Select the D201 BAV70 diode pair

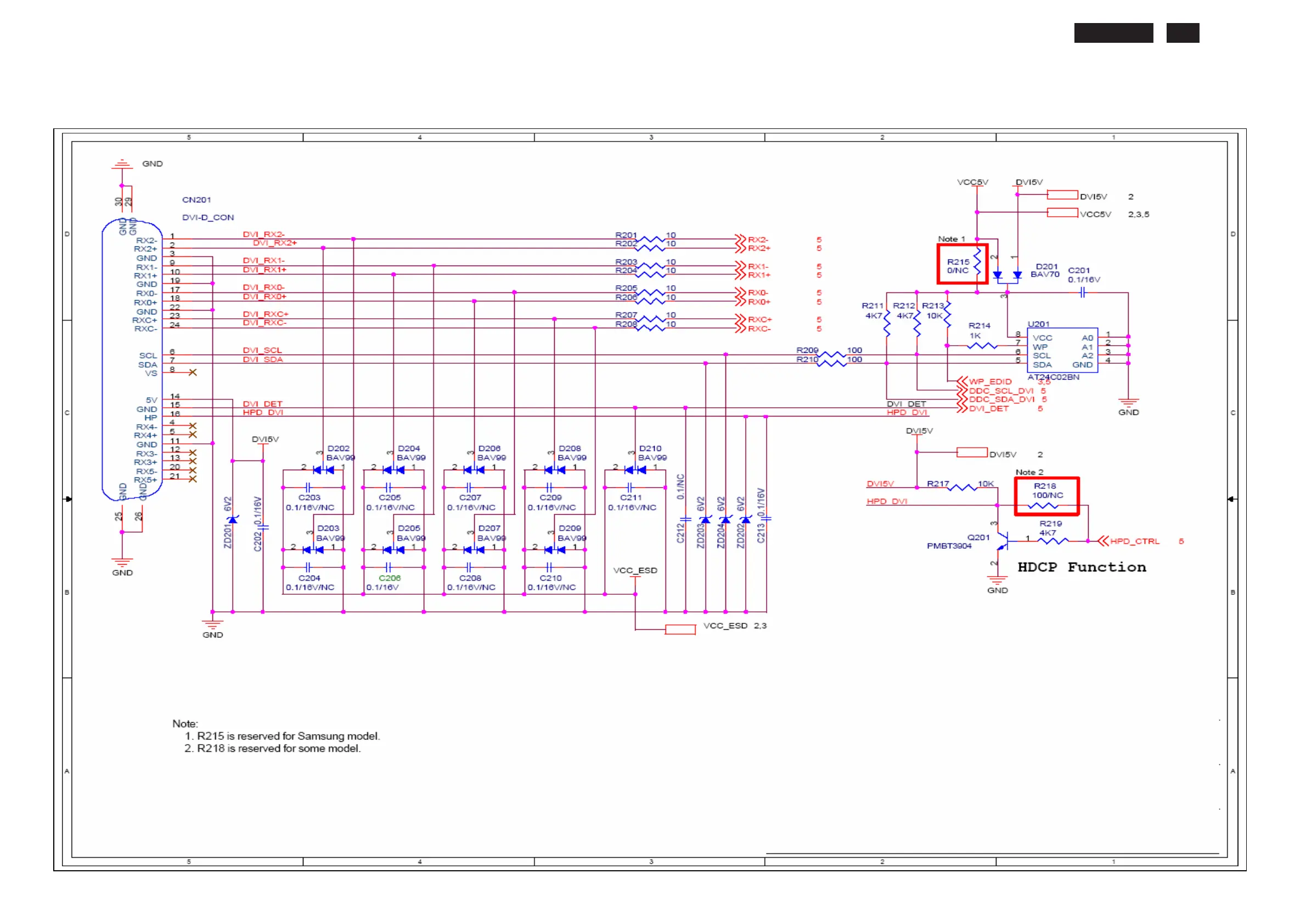point(1007,274)
